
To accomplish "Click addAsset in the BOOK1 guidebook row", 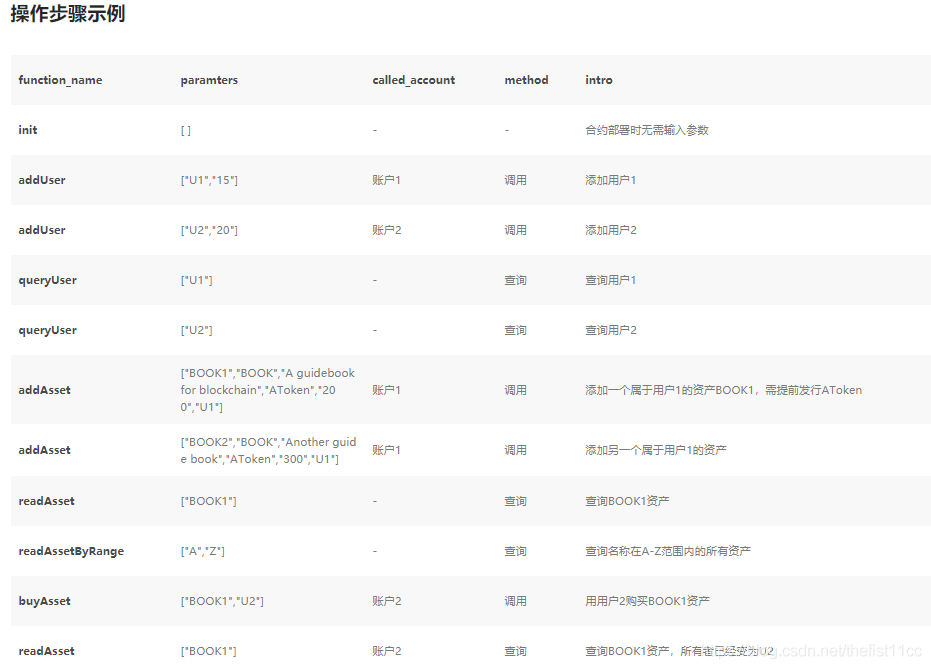I will (x=45, y=390).
